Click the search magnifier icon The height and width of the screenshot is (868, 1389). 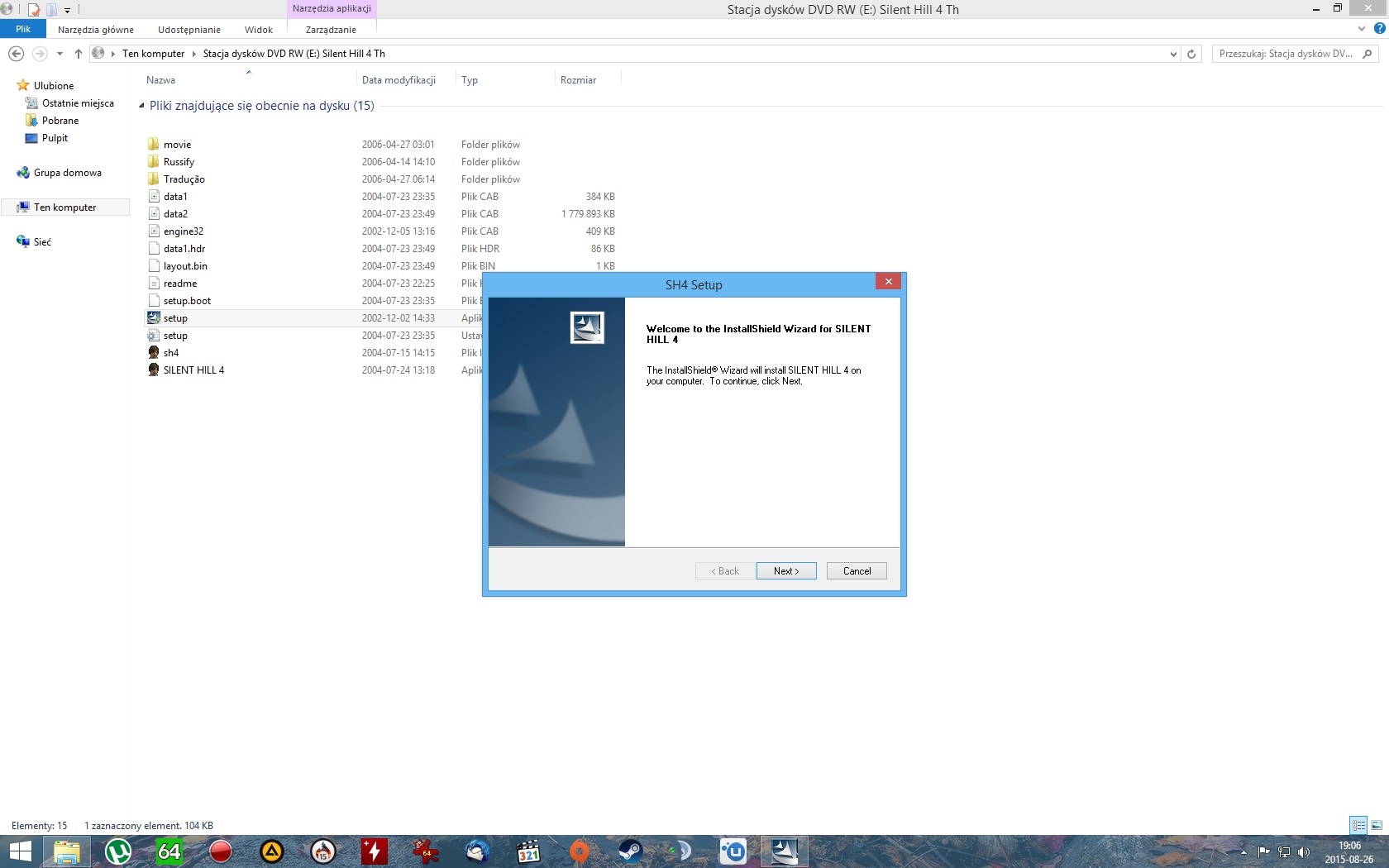click(1368, 54)
